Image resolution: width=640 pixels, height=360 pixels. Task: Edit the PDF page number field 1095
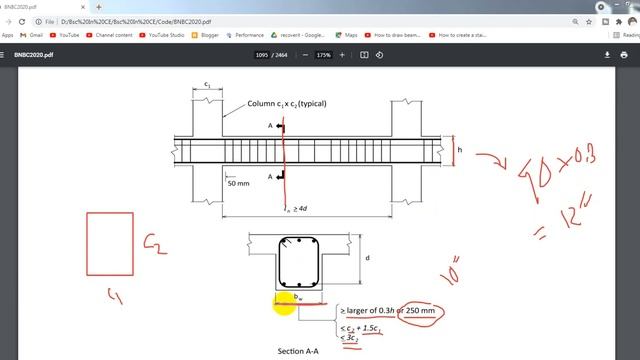[x=262, y=55]
